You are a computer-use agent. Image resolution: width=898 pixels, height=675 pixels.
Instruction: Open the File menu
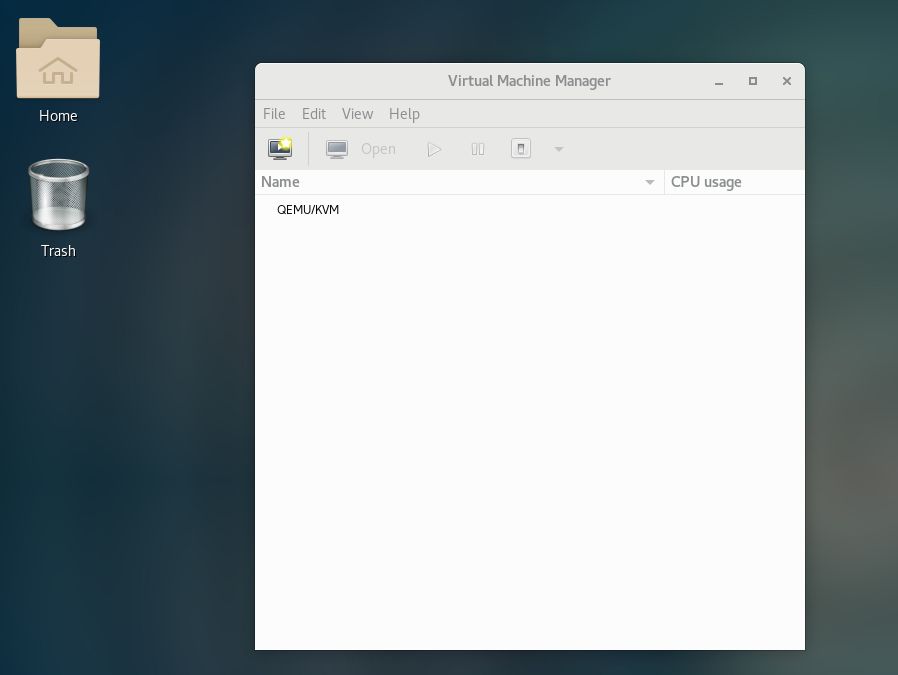(x=274, y=114)
